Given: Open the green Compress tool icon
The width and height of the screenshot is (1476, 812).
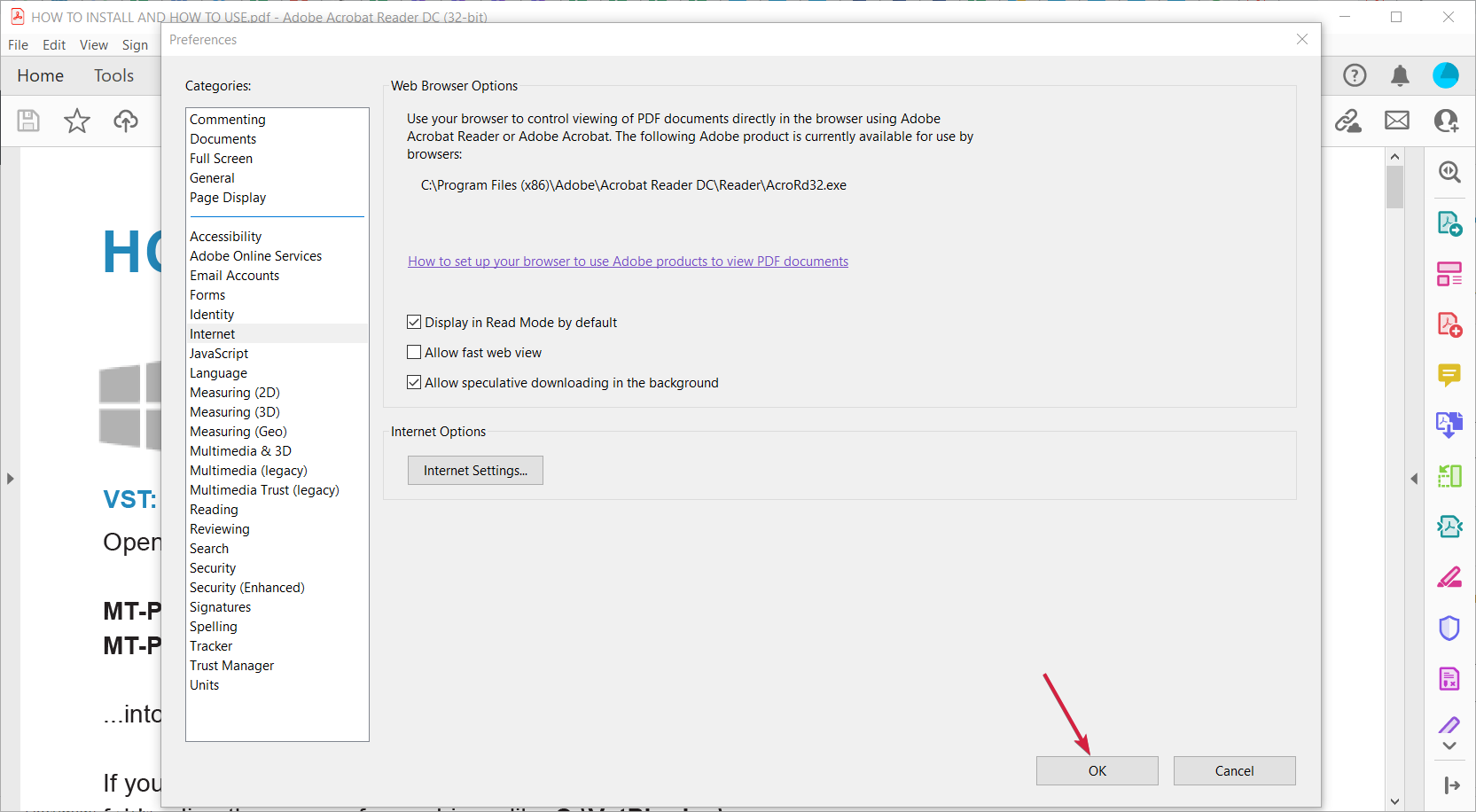Looking at the screenshot, I should click(x=1449, y=476).
